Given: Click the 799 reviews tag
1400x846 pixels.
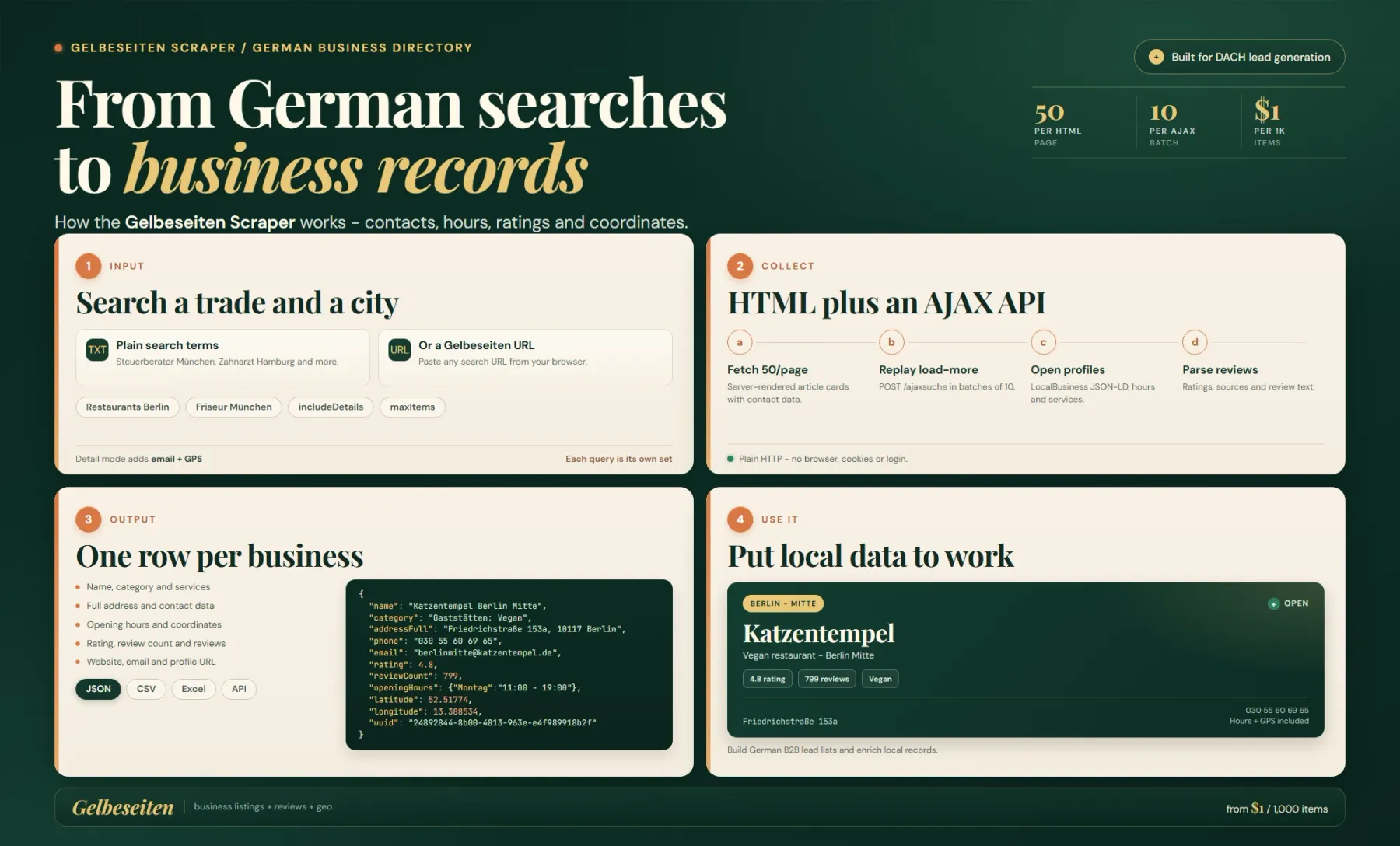Looking at the screenshot, I should click(x=827, y=679).
